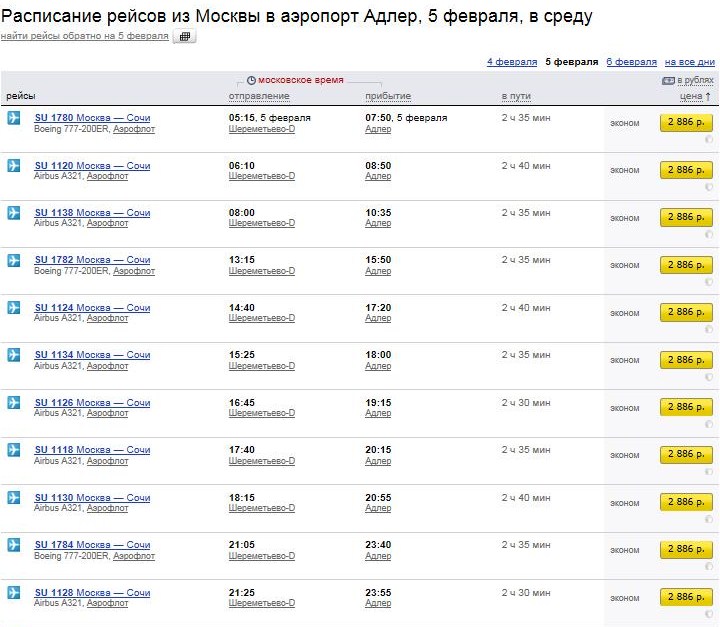
Task: Click the airplane icon next to SU 1124
Action: click(14, 308)
